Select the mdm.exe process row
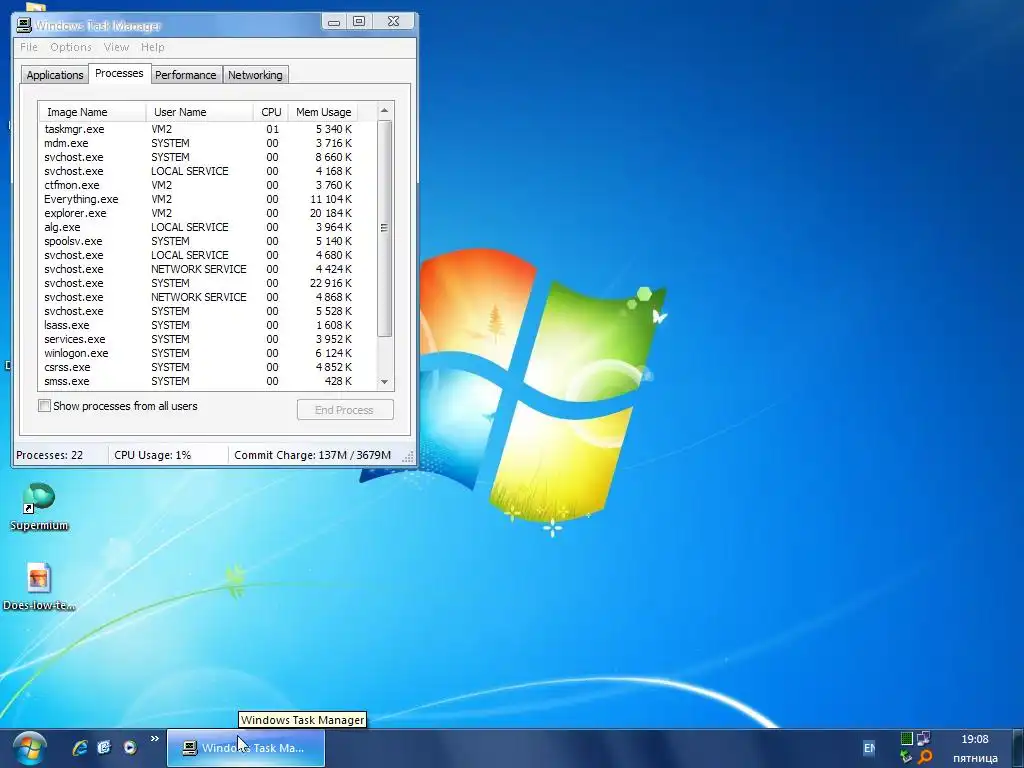This screenshot has height=768, width=1024. pos(198,143)
